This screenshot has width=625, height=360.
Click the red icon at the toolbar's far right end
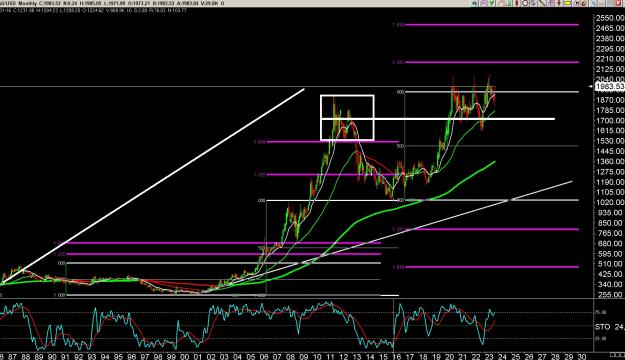coord(618,3)
